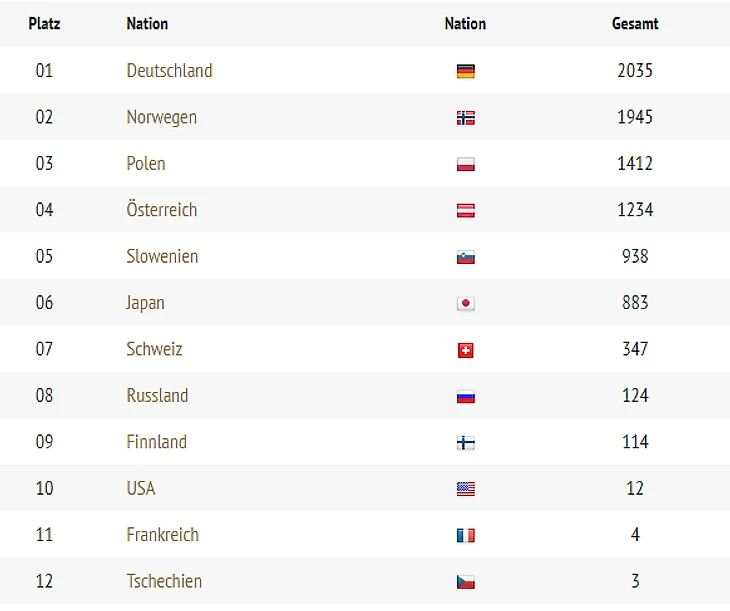Click rank number 06 for Japan
This screenshot has width=730, height=611.
click(44, 303)
